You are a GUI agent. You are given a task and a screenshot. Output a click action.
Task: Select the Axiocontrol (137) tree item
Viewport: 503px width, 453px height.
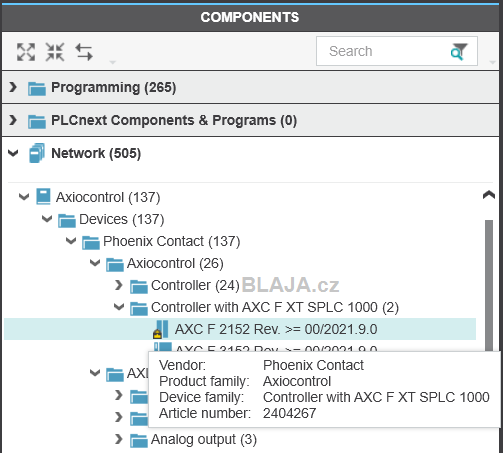(108, 197)
